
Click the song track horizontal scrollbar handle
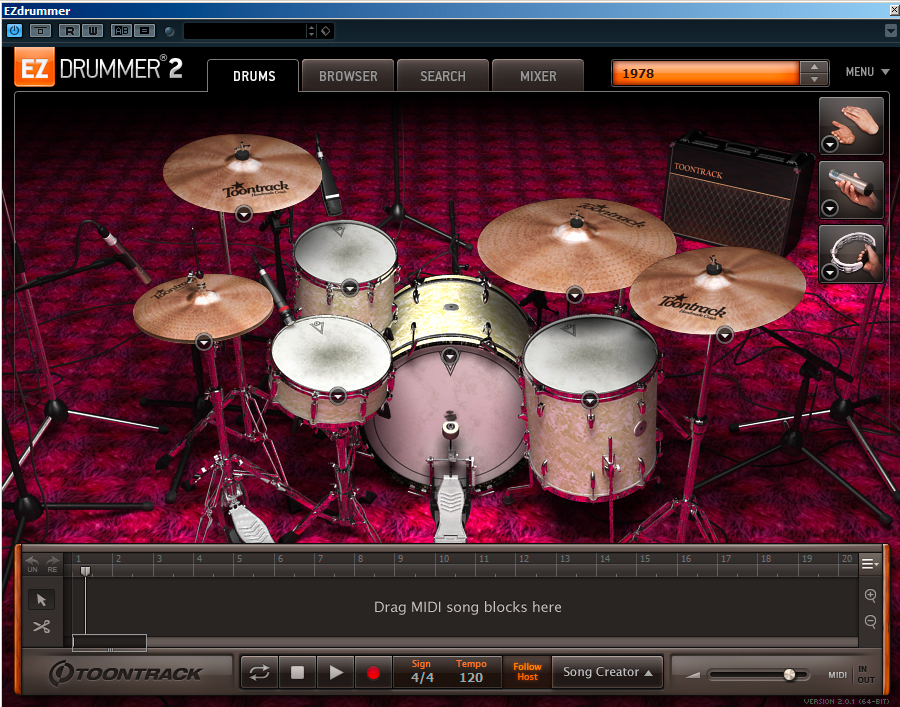tap(109, 642)
